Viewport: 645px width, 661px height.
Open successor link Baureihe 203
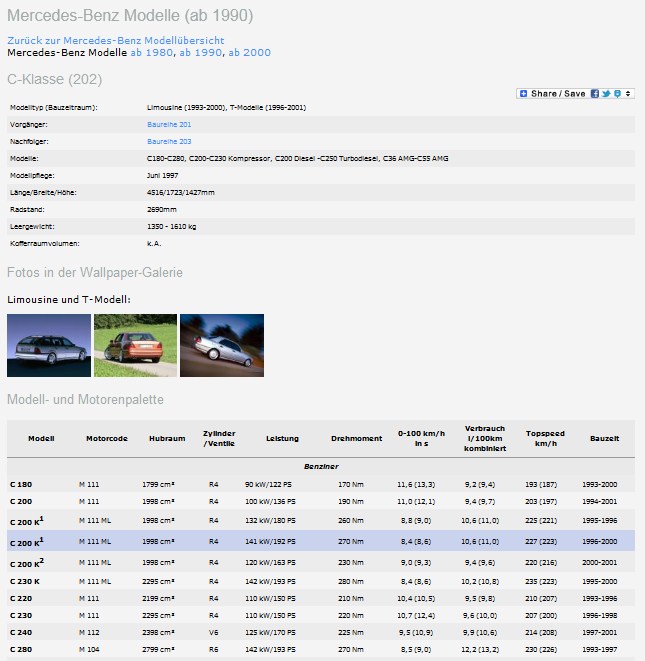coord(169,142)
